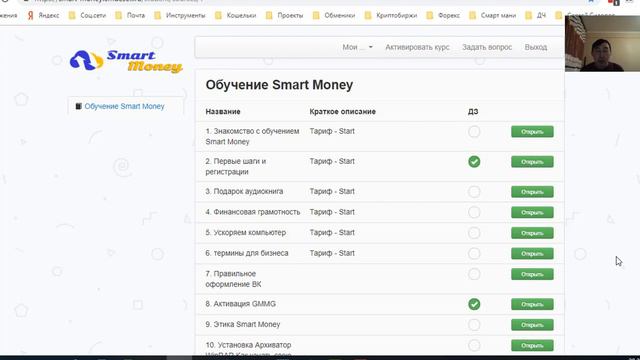Toggle completed ДЗ checkmark for Активация GMMG
The image size is (640, 360).
pyautogui.click(x=474, y=304)
